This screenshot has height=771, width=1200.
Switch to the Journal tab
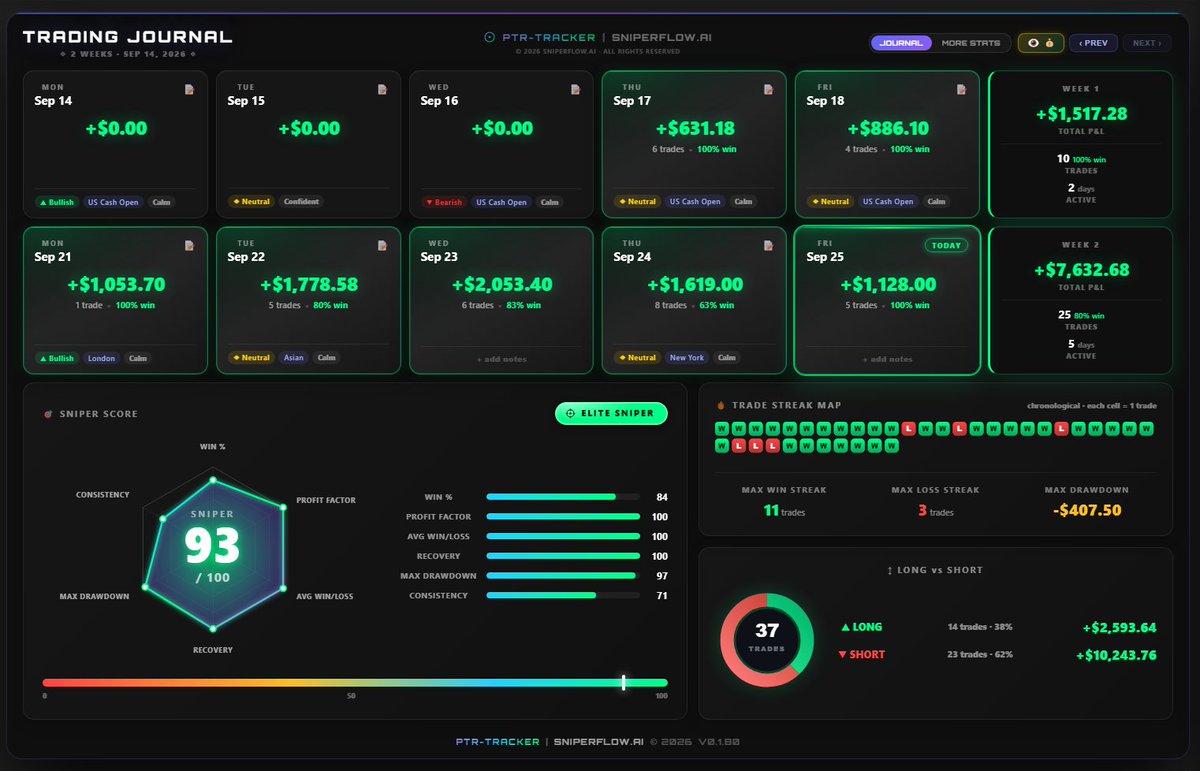(x=901, y=43)
